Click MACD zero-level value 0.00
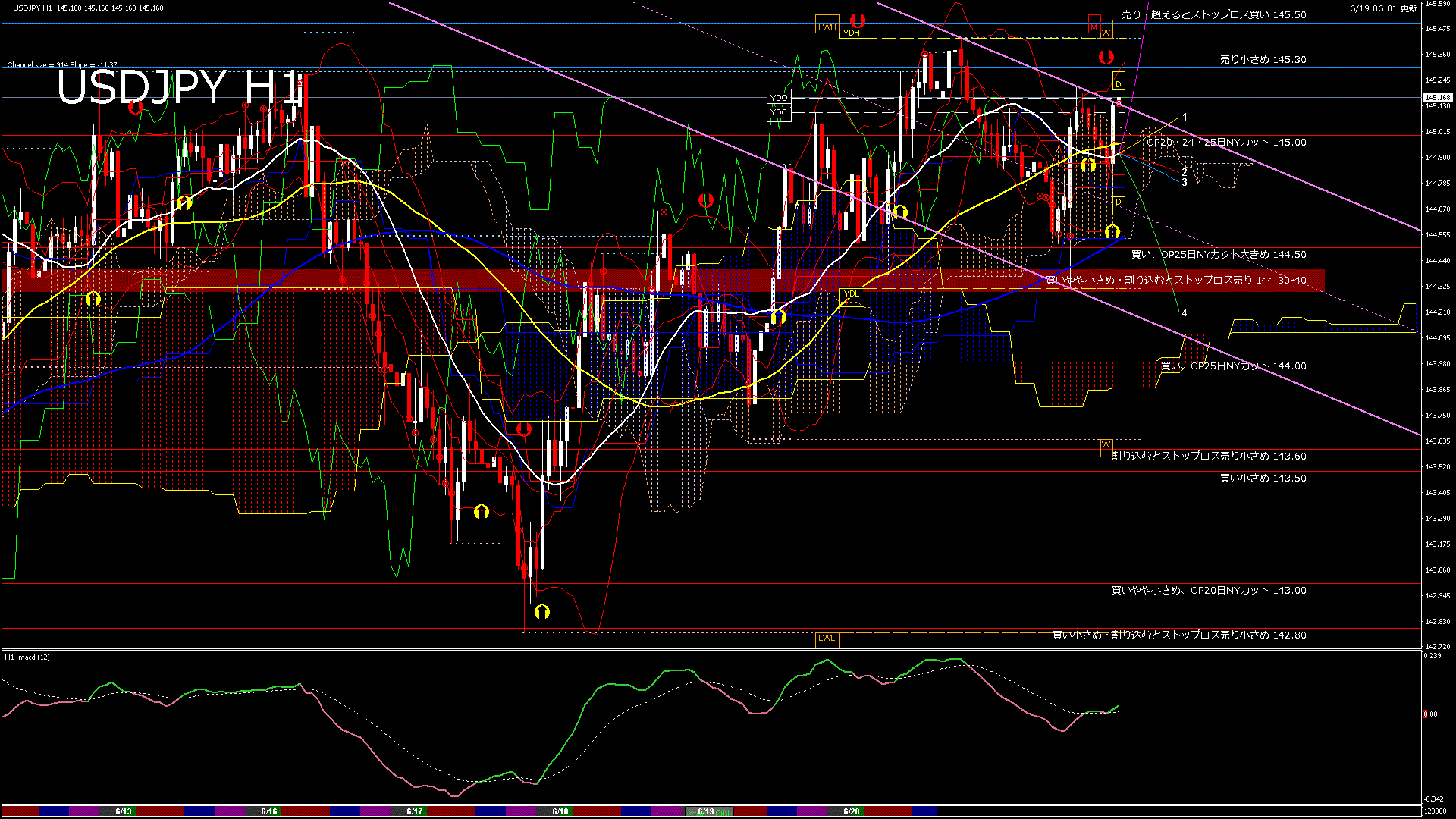This screenshot has height=819, width=1456. [1431, 714]
